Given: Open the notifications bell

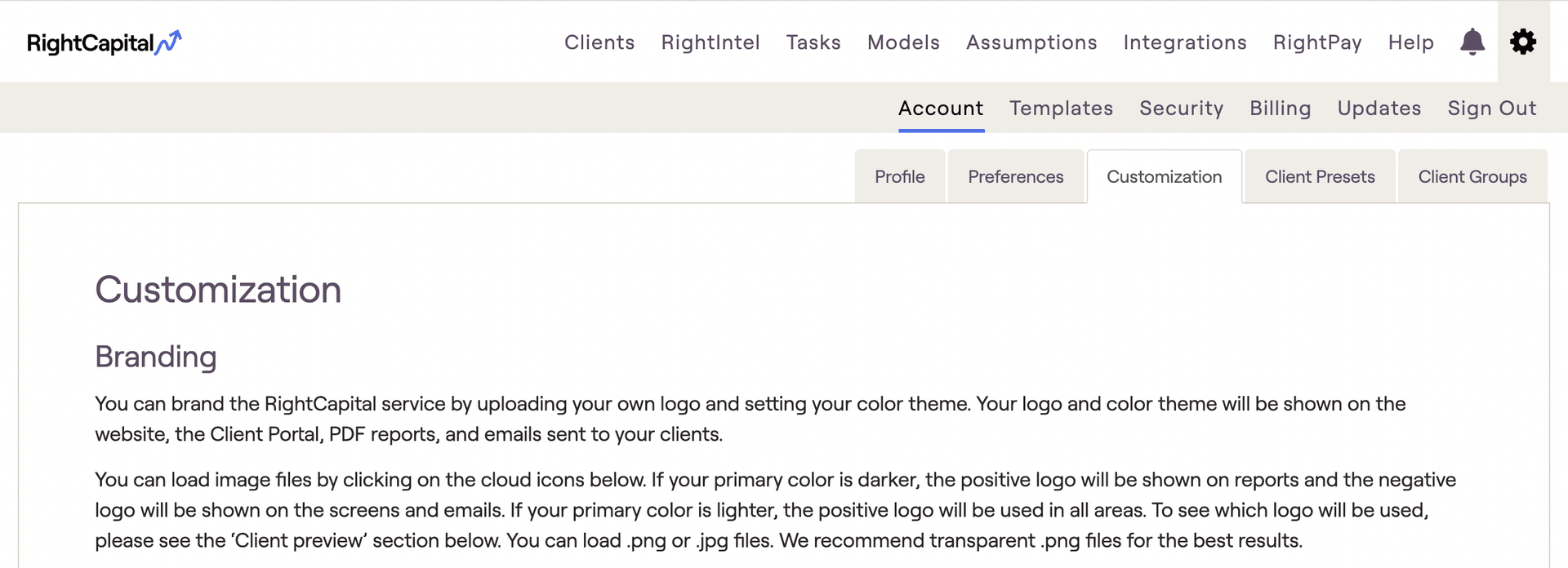Looking at the screenshot, I should pos(1472,42).
